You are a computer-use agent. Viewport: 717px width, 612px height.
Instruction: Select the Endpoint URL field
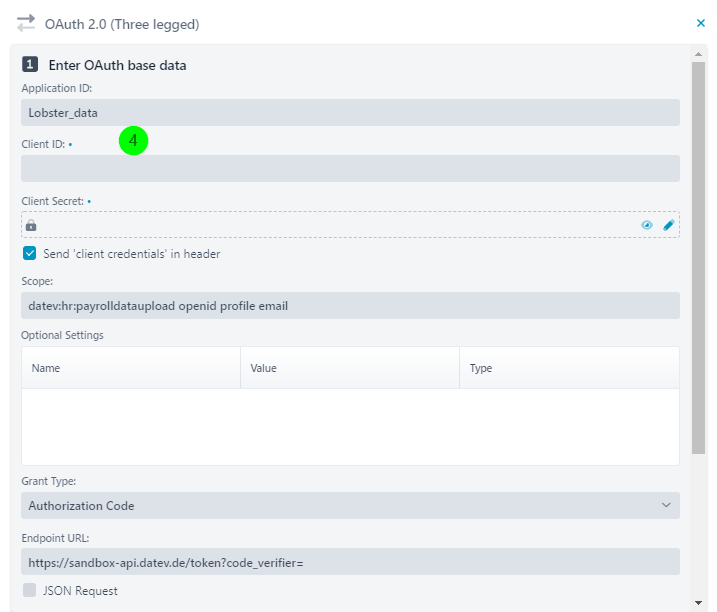click(x=350, y=562)
